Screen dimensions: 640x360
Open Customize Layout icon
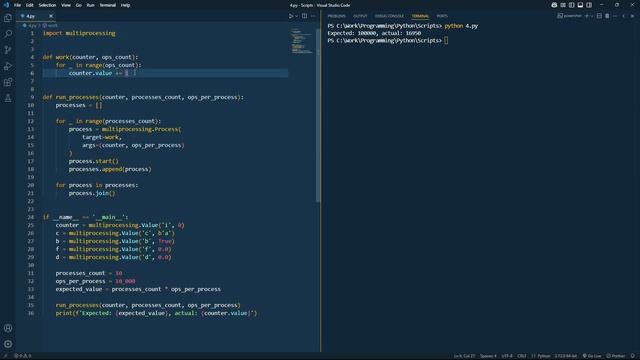coord(563,5)
